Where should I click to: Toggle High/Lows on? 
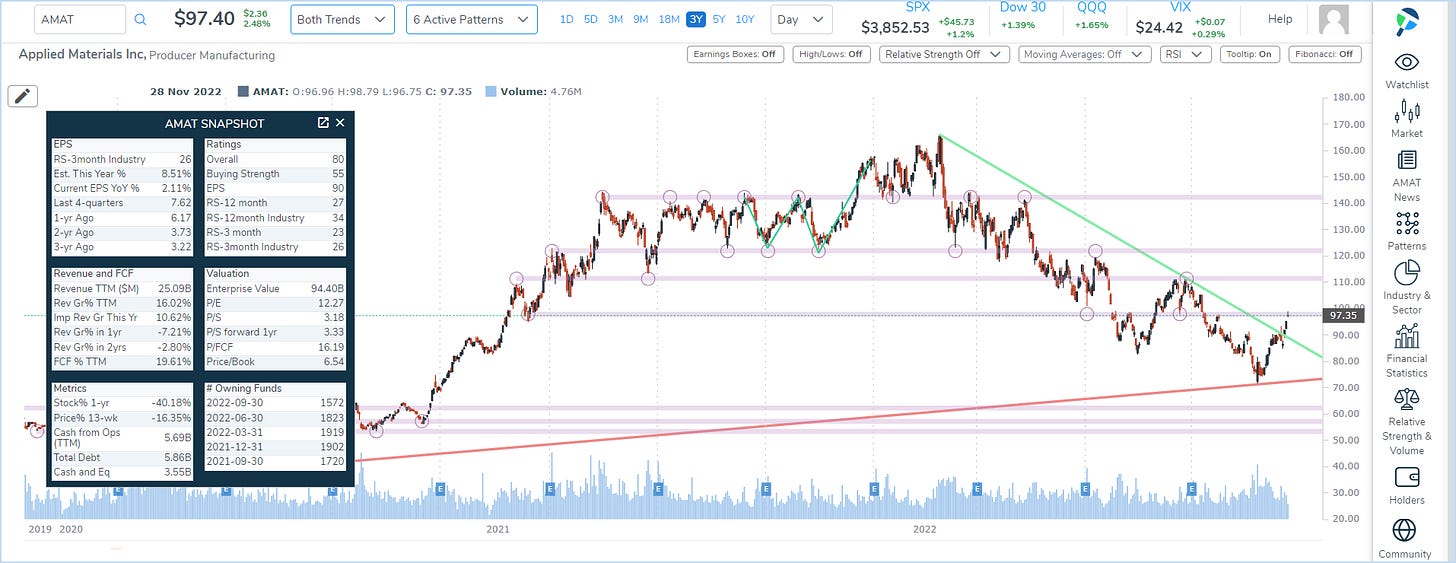coord(832,54)
